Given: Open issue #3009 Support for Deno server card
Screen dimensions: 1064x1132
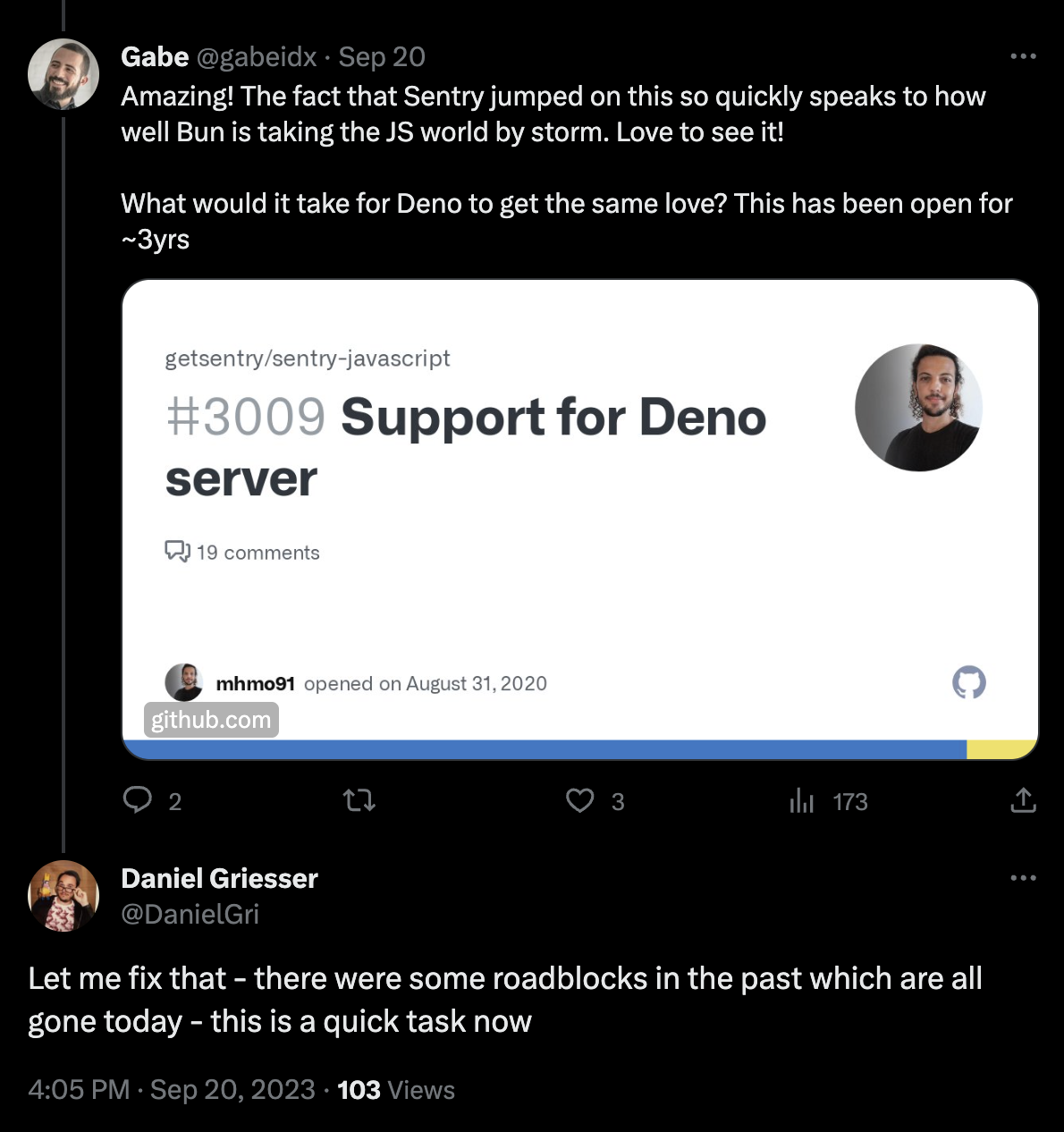Looking at the screenshot, I should (465, 447).
